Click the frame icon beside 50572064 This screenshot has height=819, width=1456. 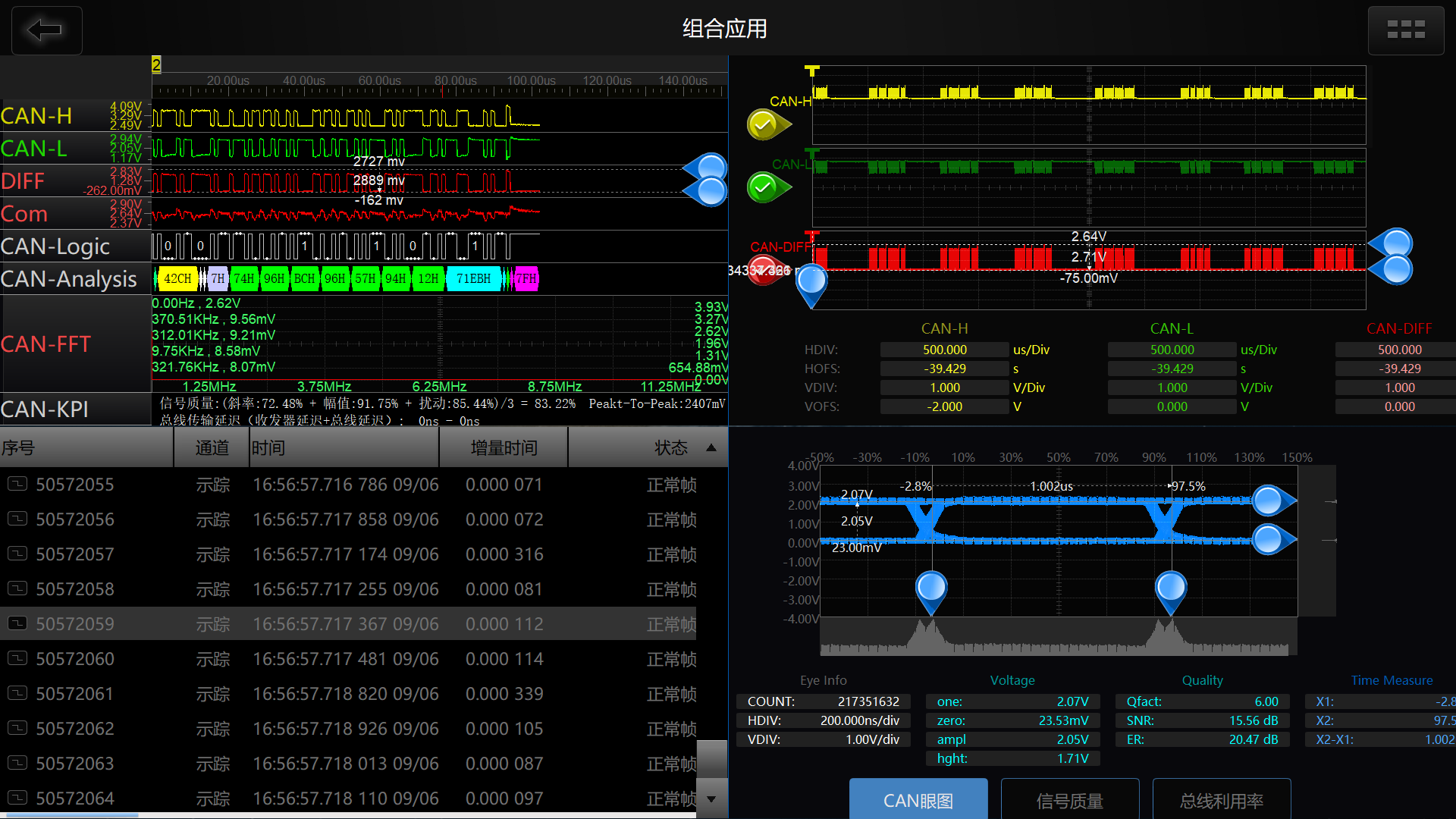click(17, 797)
